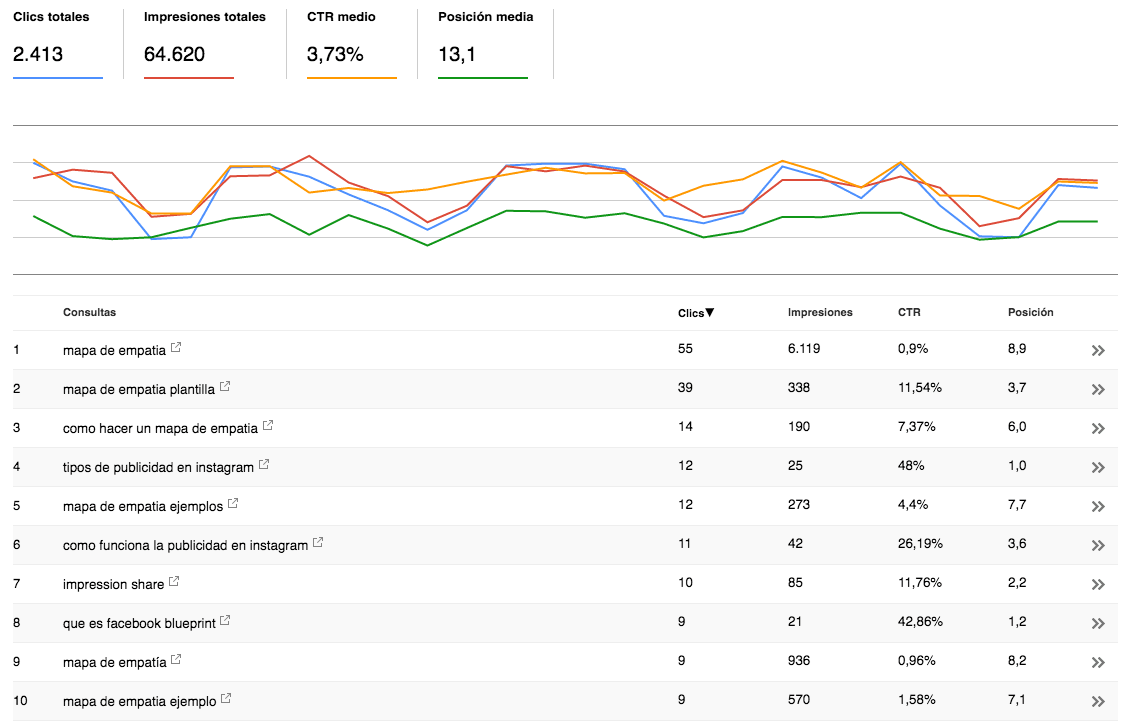Open external link icon for 'mapa de empatia'
The width and height of the screenshot is (1123, 722).
coord(175,347)
